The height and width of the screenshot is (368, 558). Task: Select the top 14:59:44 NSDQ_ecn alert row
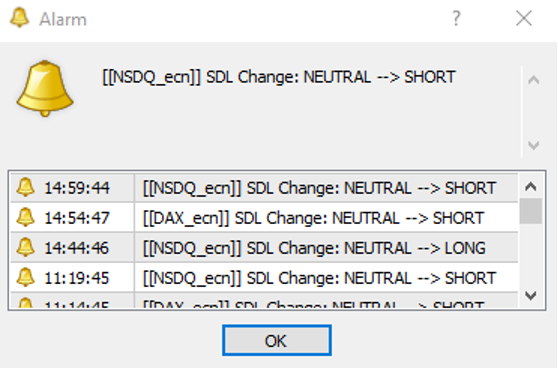click(x=264, y=188)
